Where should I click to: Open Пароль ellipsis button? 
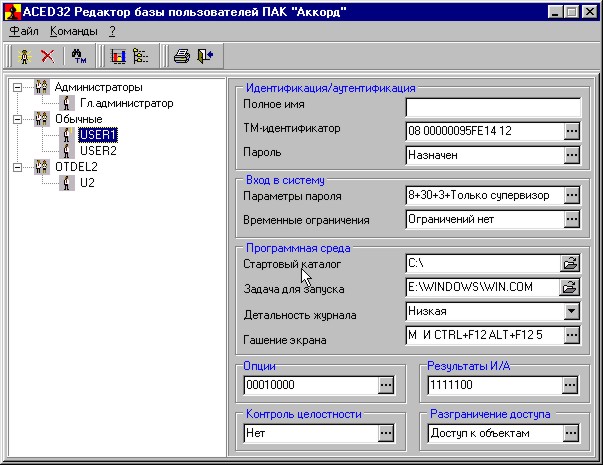[x=571, y=155]
